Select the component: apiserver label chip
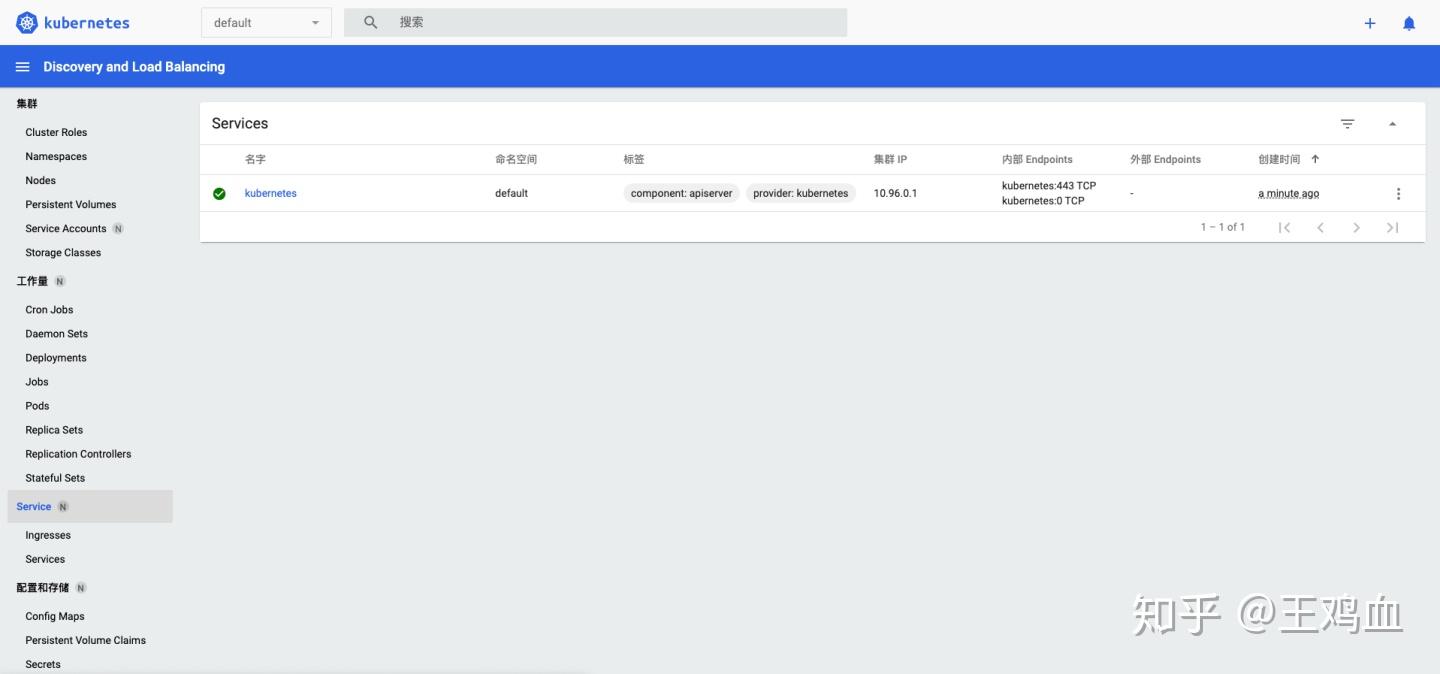Screen dimensions: 1440x674 point(681,193)
